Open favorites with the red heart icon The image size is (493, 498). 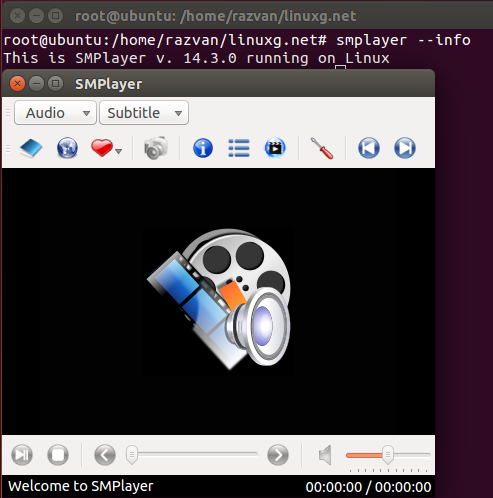pyautogui.click(x=102, y=148)
